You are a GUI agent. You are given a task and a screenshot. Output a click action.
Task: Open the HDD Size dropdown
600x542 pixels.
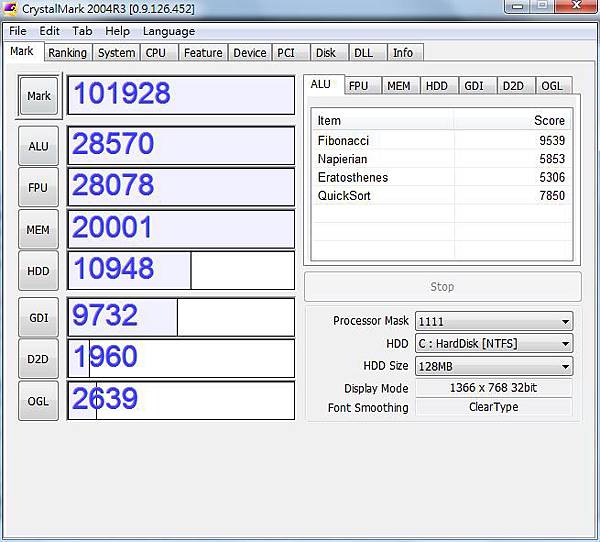click(565, 367)
